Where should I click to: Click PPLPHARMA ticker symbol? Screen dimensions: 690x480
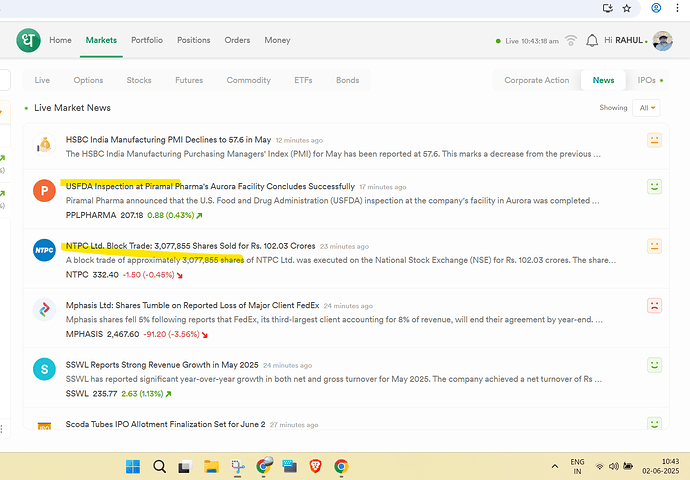coord(91,215)
